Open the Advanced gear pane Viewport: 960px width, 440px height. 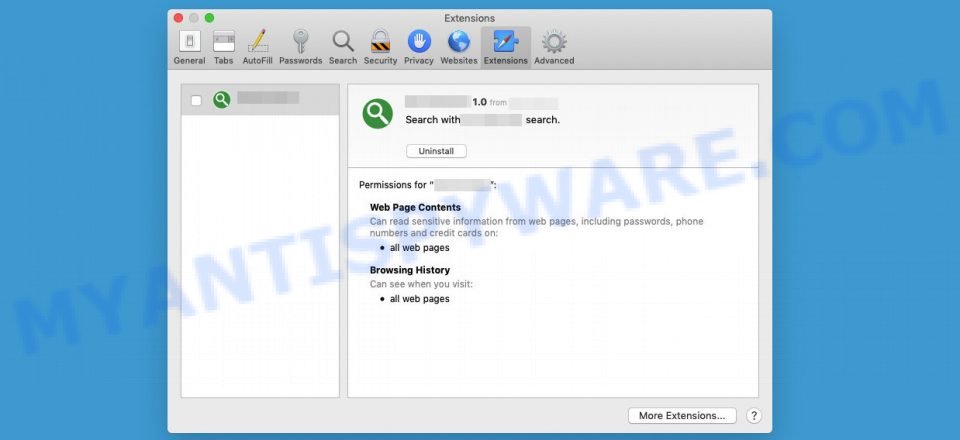[x=554, y=48]
